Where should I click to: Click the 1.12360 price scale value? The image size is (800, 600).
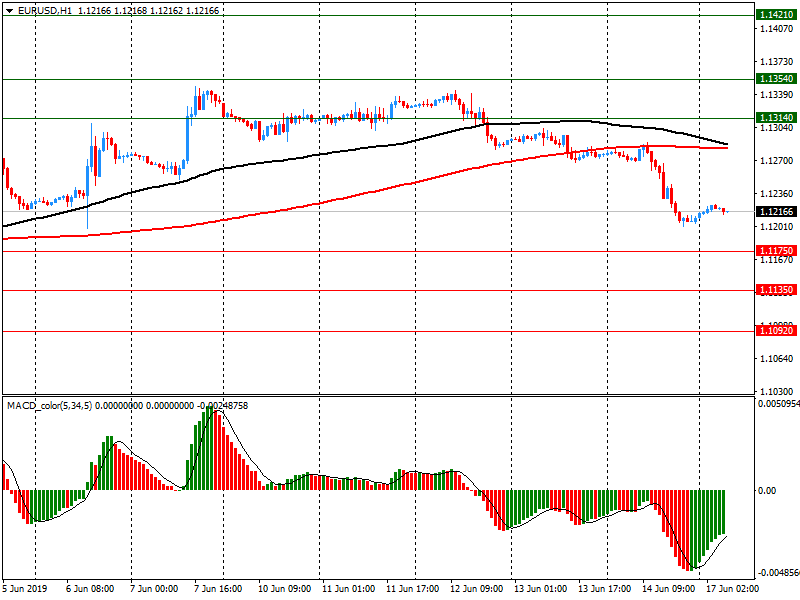pos(777,194)
